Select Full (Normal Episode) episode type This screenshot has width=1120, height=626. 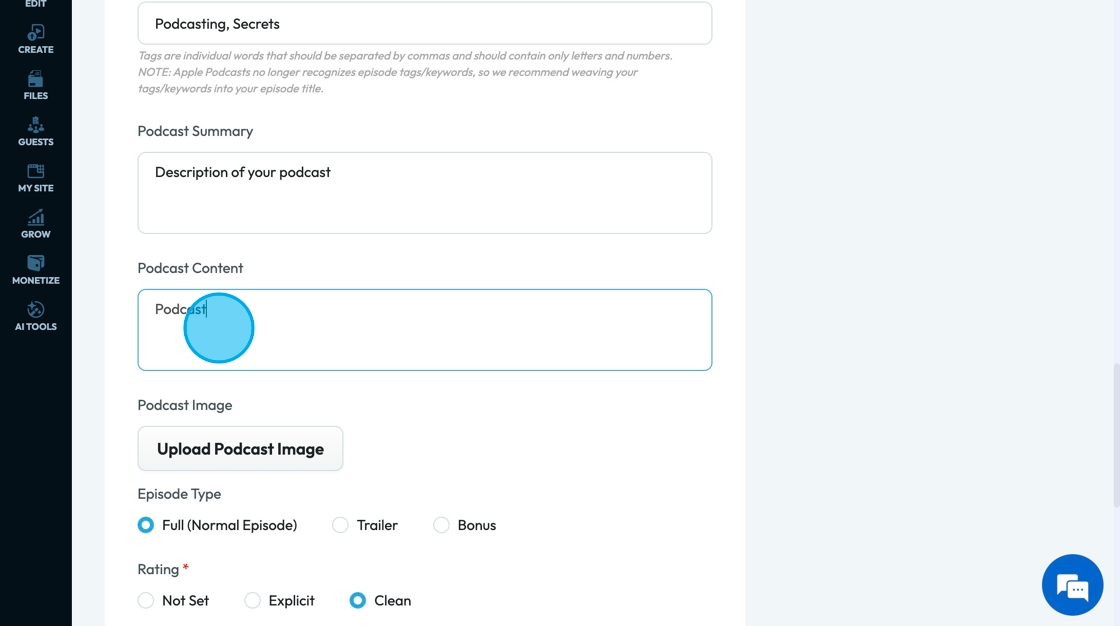pyautogui.click(x=146, y=525)
